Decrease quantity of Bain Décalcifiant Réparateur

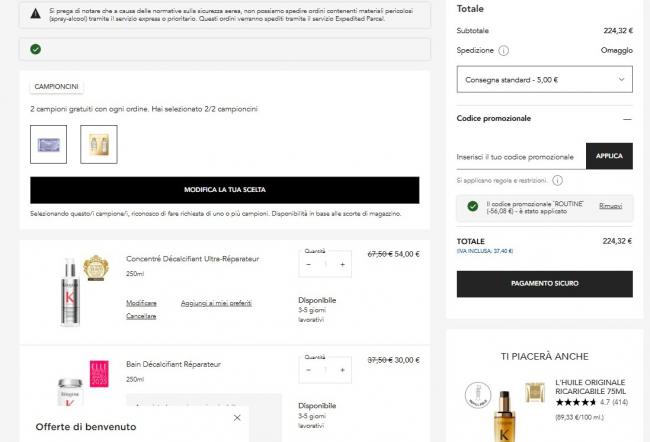pos(308,370)
